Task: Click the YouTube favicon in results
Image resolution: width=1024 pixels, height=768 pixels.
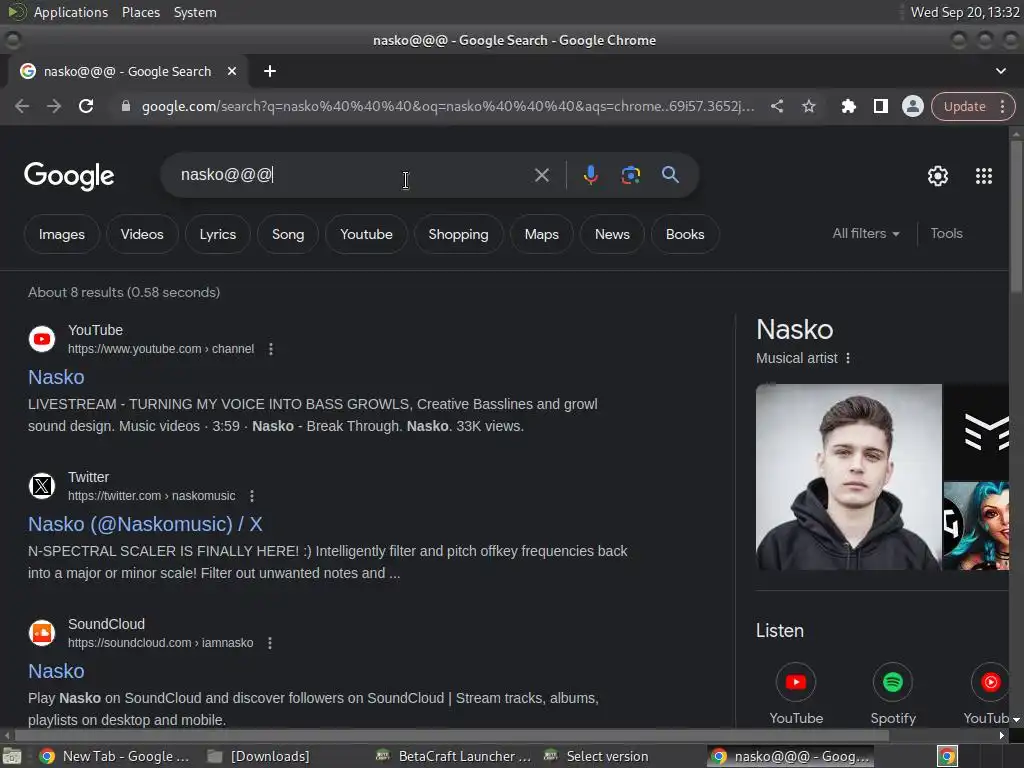Action: 42,339
